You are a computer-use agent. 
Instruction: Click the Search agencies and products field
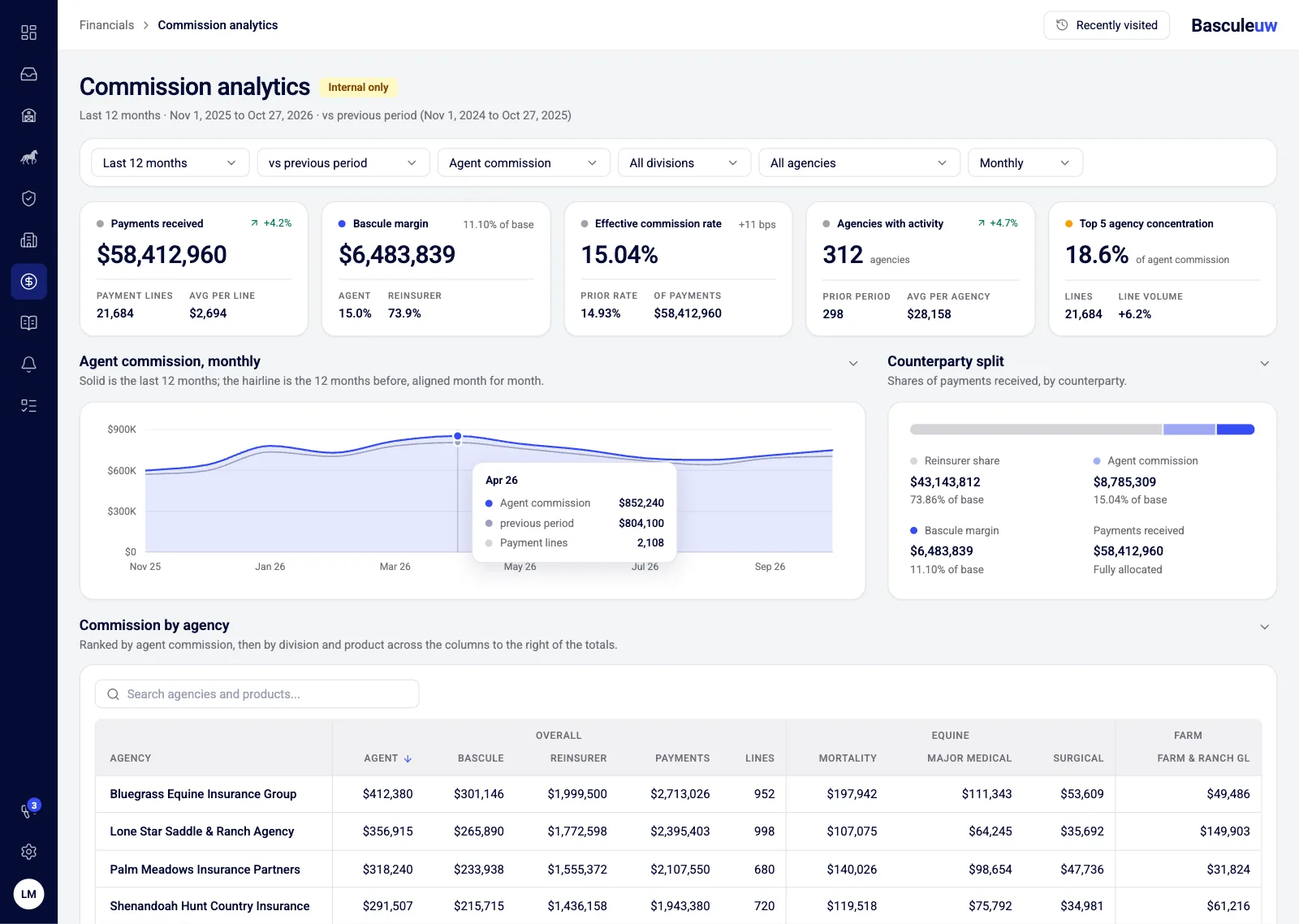[257, 694]
